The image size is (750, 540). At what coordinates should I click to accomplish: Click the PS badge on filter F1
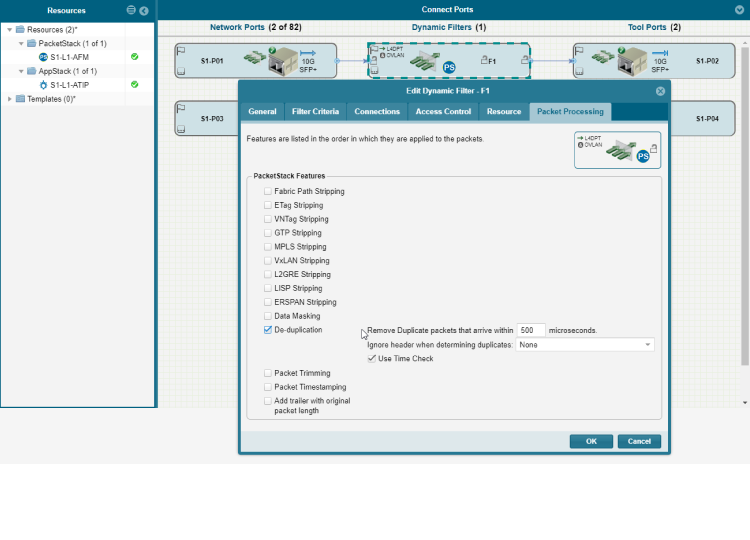coord(450,67)
